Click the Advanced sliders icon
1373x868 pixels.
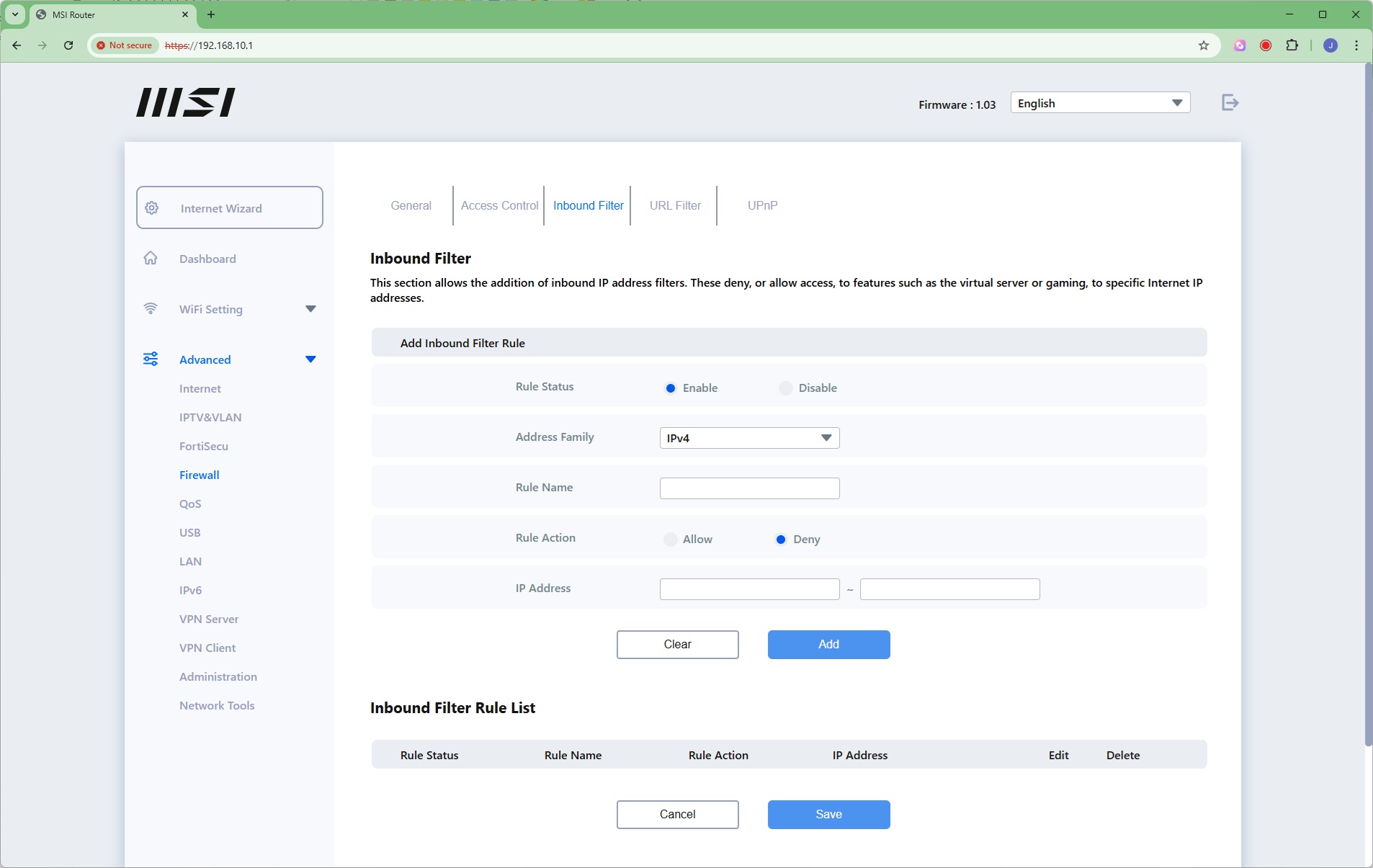pyautogui.click(x=151, y=359)
